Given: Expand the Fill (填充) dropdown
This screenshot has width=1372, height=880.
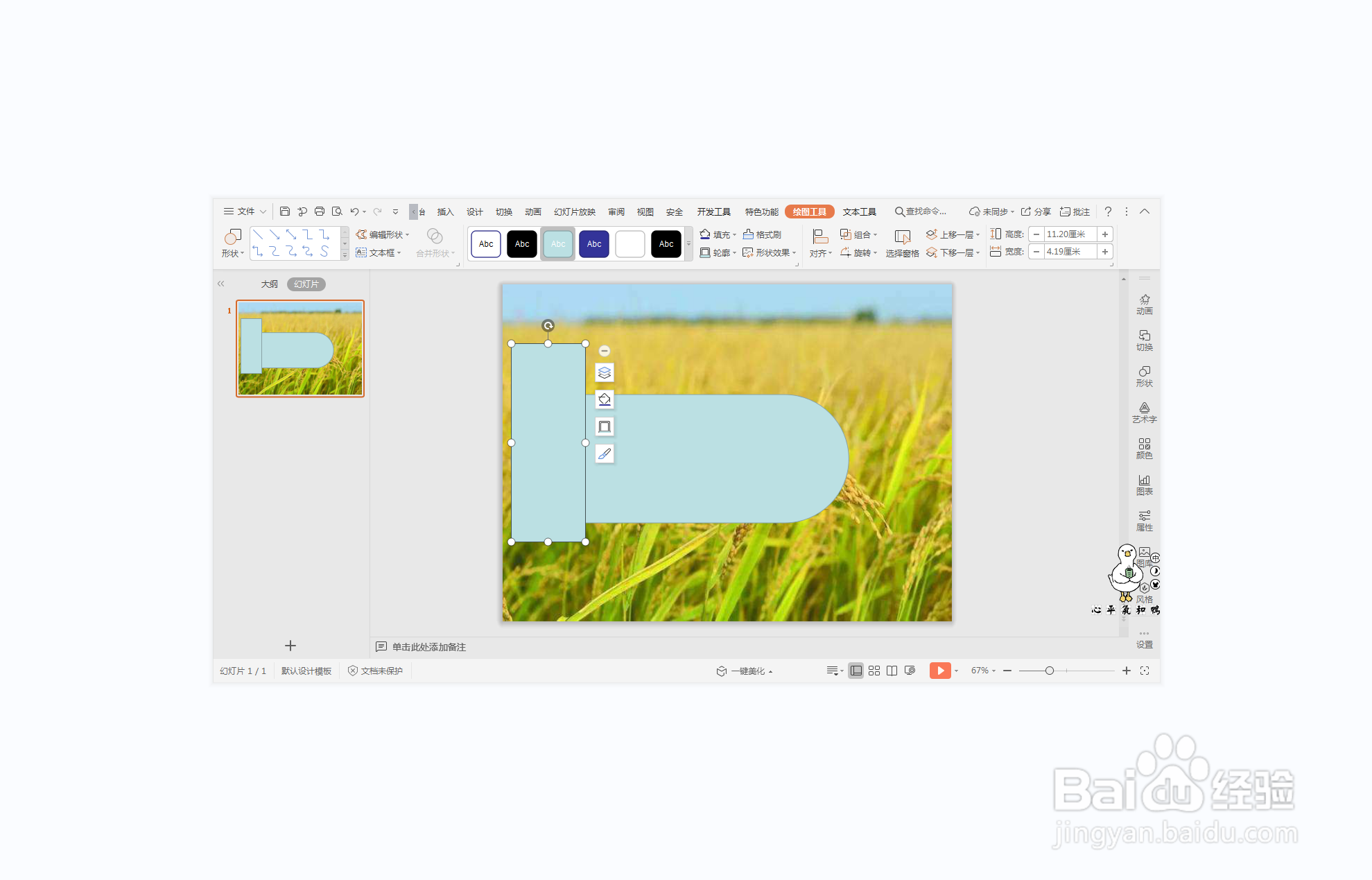Looking at the screenshot, I should click(x=734, y=235).
